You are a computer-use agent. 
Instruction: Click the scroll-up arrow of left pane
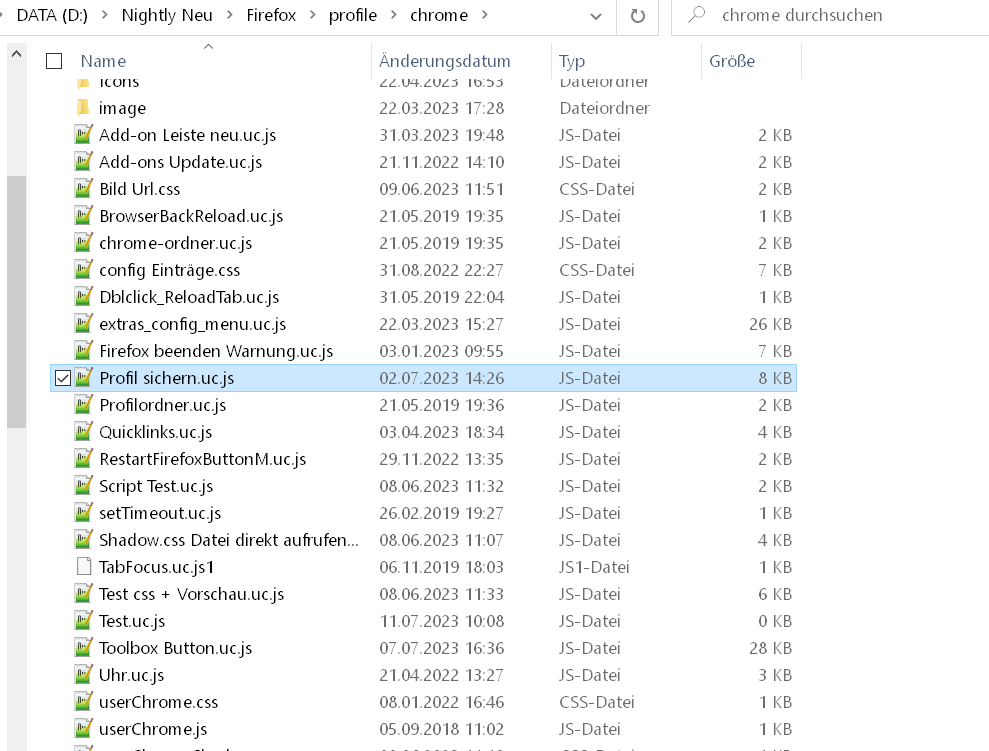[x=16, y=55]
